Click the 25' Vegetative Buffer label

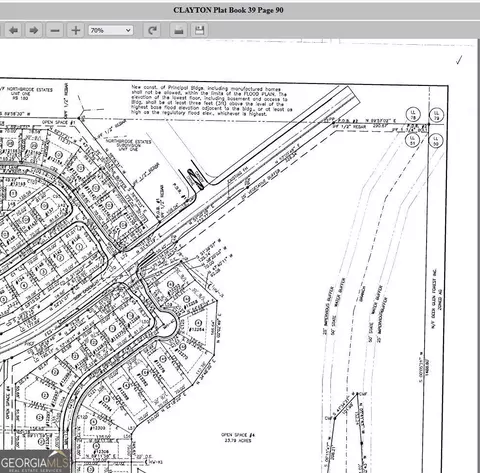coord(260,184)
